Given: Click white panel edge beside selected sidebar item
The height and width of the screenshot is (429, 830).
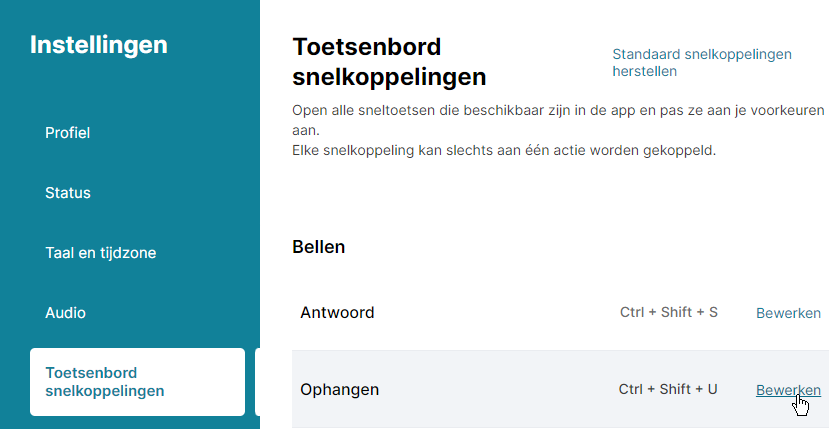Looking at the screenshot, I should click(x=258, y=381).
